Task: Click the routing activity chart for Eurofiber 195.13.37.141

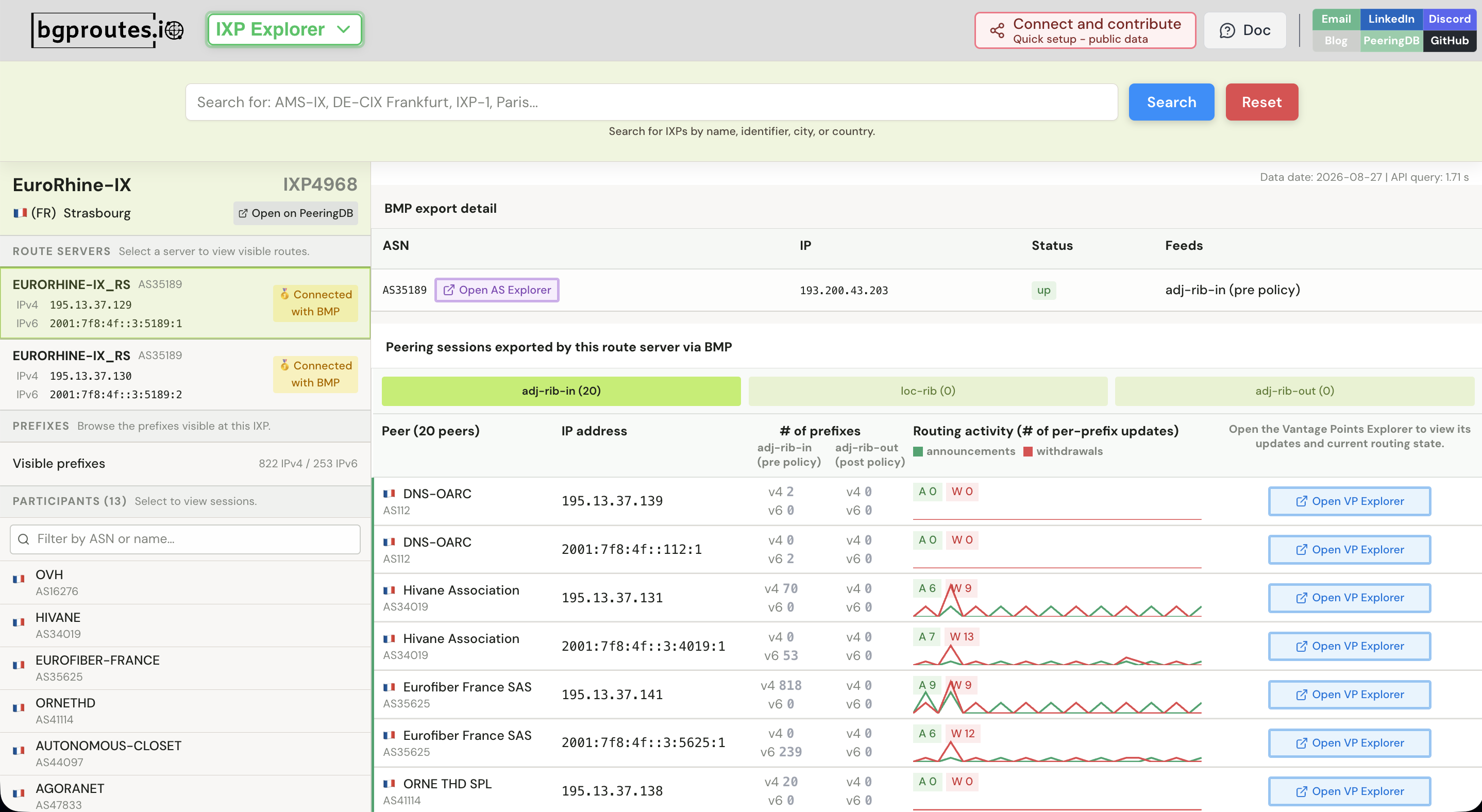Action: [1057, 698]
